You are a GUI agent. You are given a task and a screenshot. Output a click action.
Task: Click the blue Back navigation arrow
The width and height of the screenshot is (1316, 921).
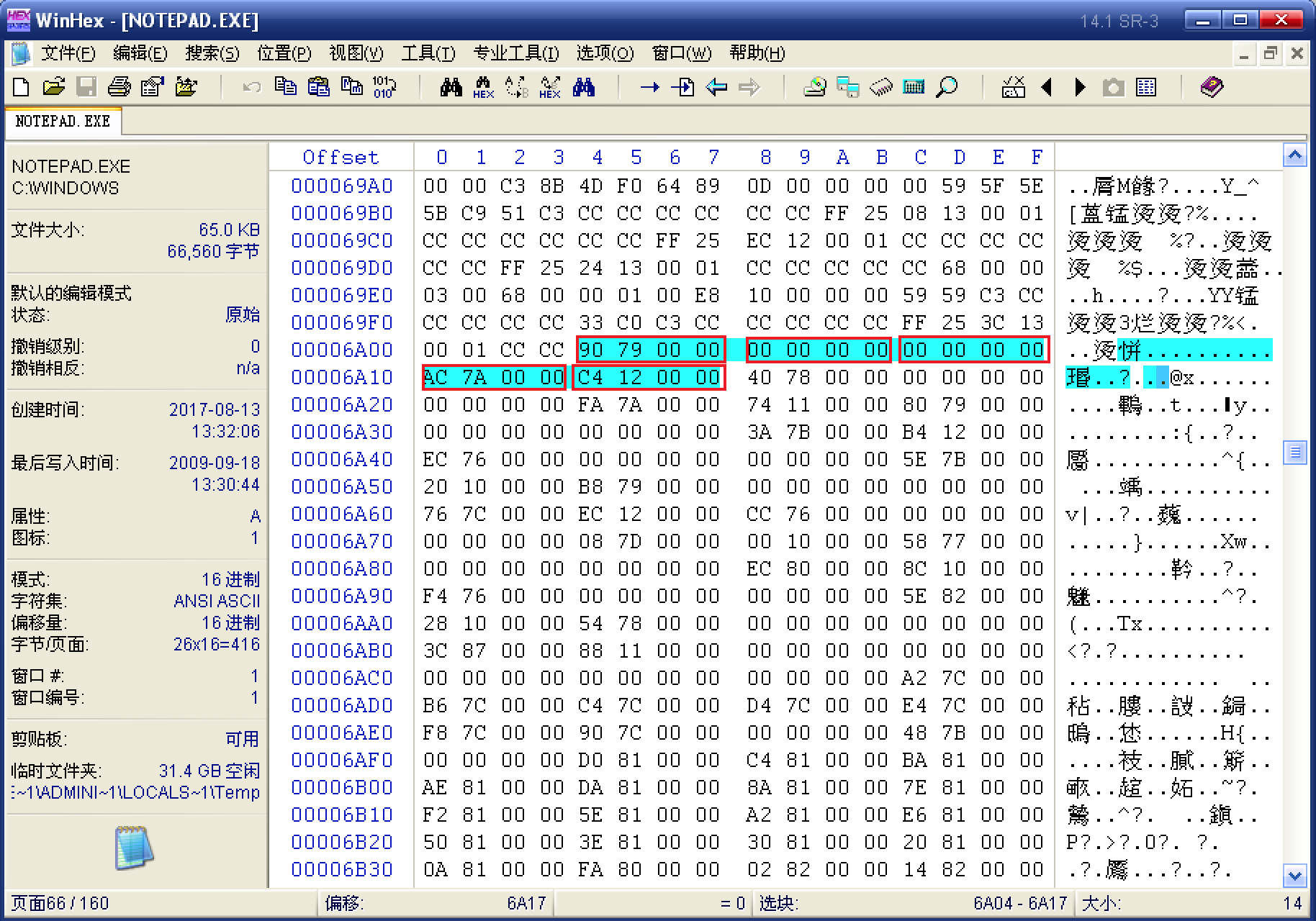pos(716,88)
